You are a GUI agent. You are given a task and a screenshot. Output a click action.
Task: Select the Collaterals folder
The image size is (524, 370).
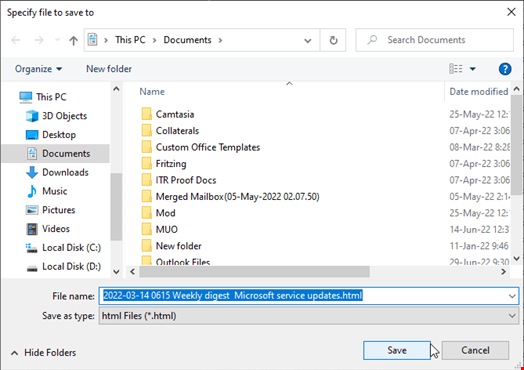pyautogui.click(x=177, y=131)
